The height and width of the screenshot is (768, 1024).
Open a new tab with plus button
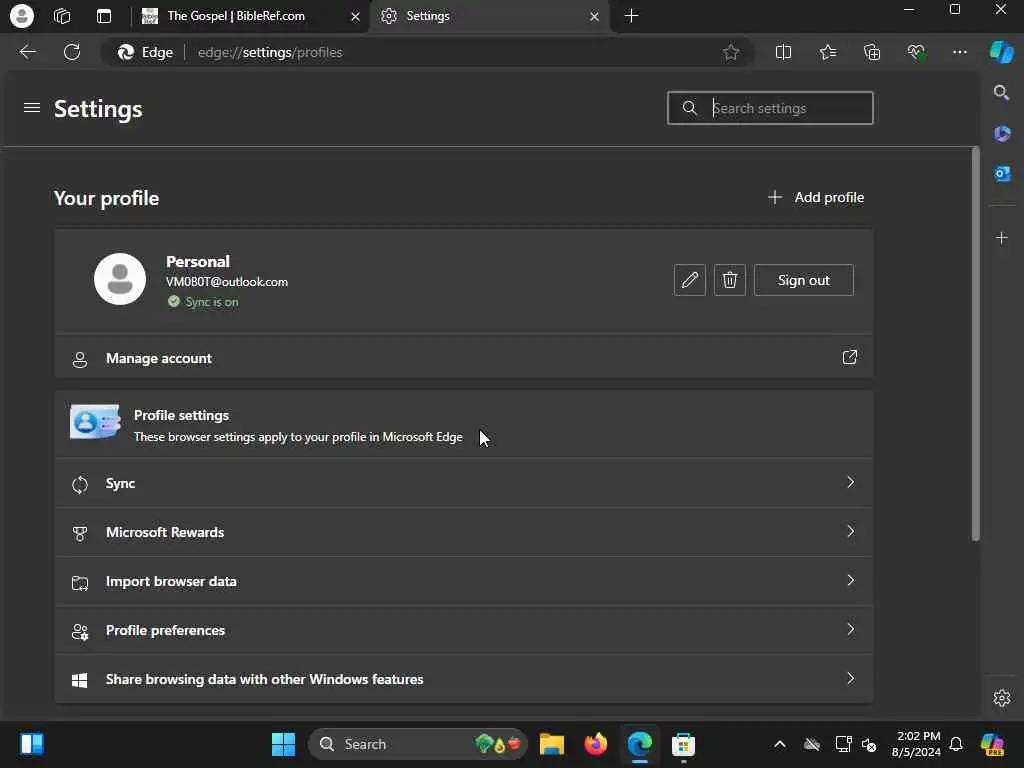(631, 16)
